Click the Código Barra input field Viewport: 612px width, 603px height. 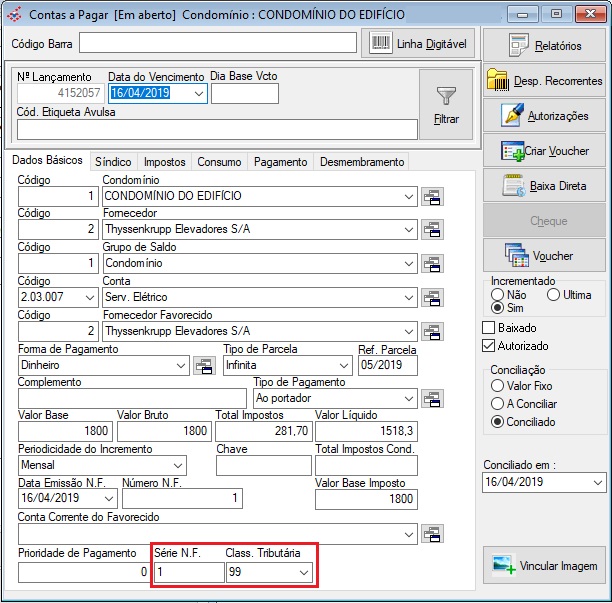(218, 43)
